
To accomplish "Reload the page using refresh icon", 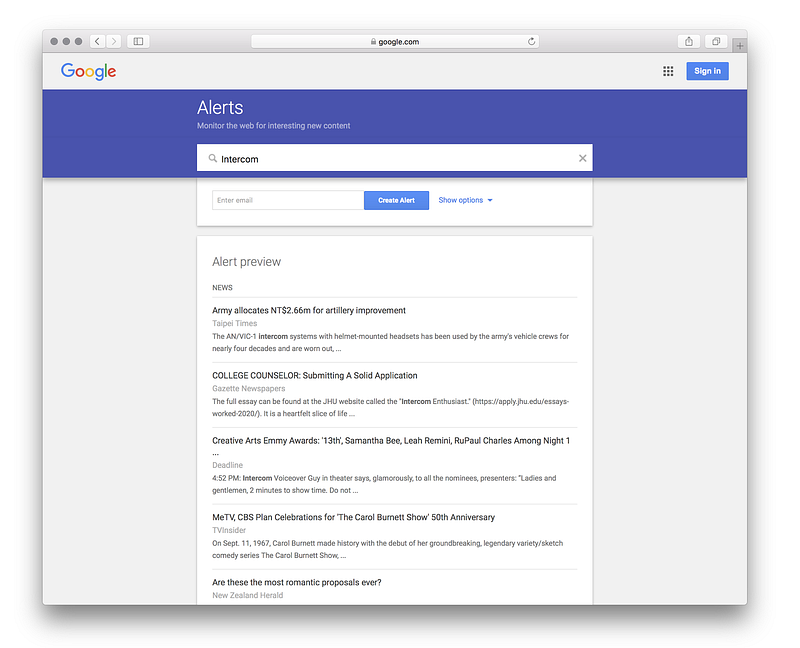I will (531, 41).
